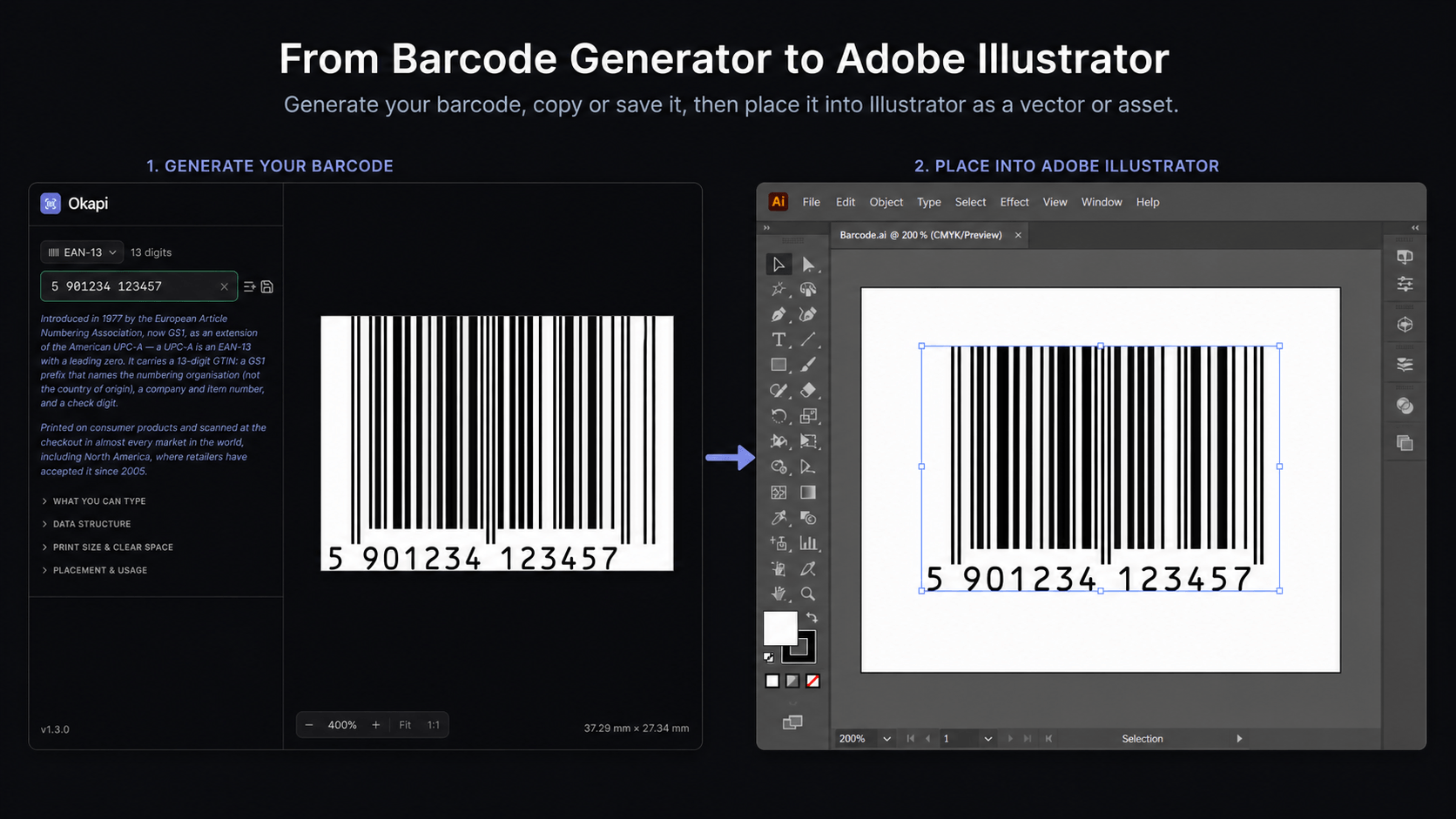Select the Line Segment tool
The width and height of the screenshot is (1456, 819).
(x=808, y=339)
